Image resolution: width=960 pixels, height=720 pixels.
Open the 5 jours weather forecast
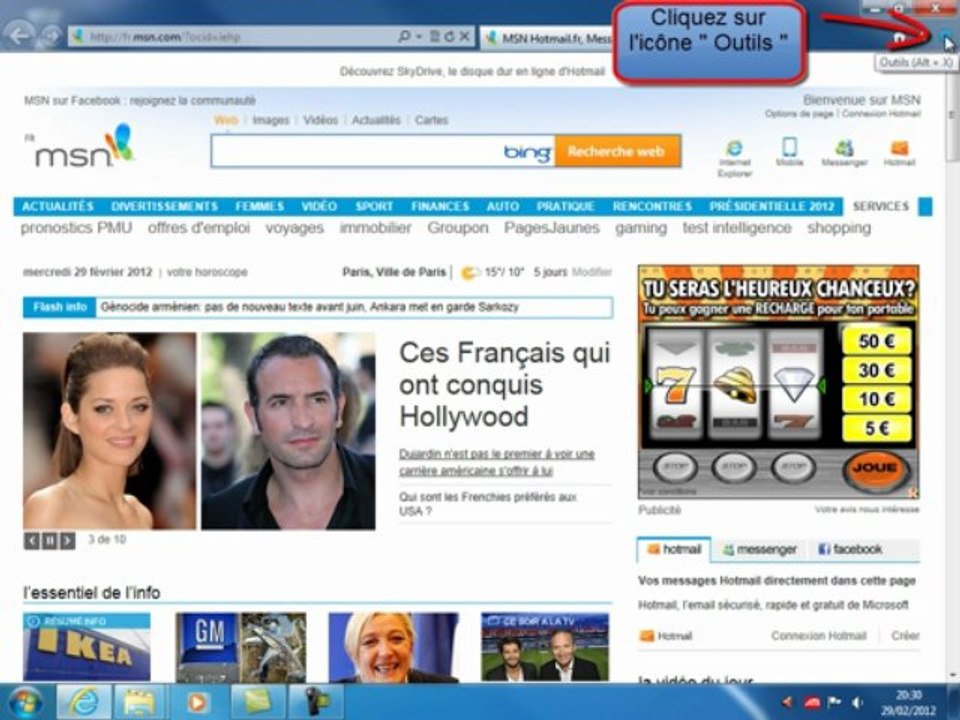550,272
